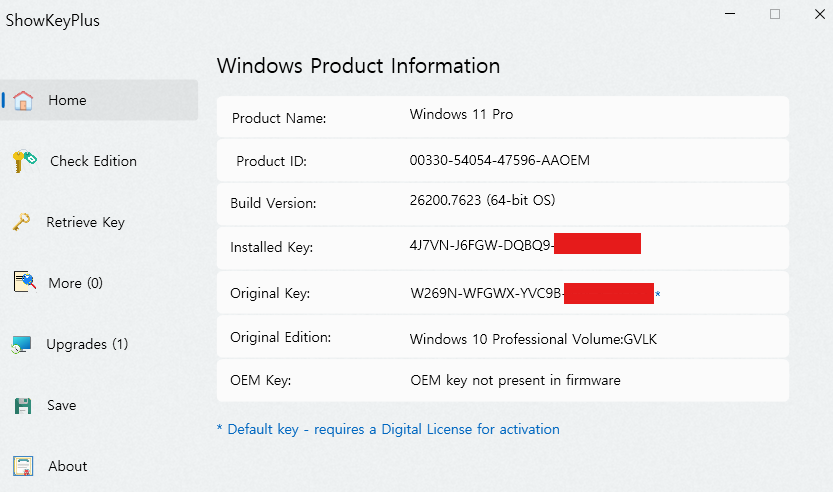Open Upgrades (1) section
The width and height of the screenshot is (833, 492).
point(87,344)
